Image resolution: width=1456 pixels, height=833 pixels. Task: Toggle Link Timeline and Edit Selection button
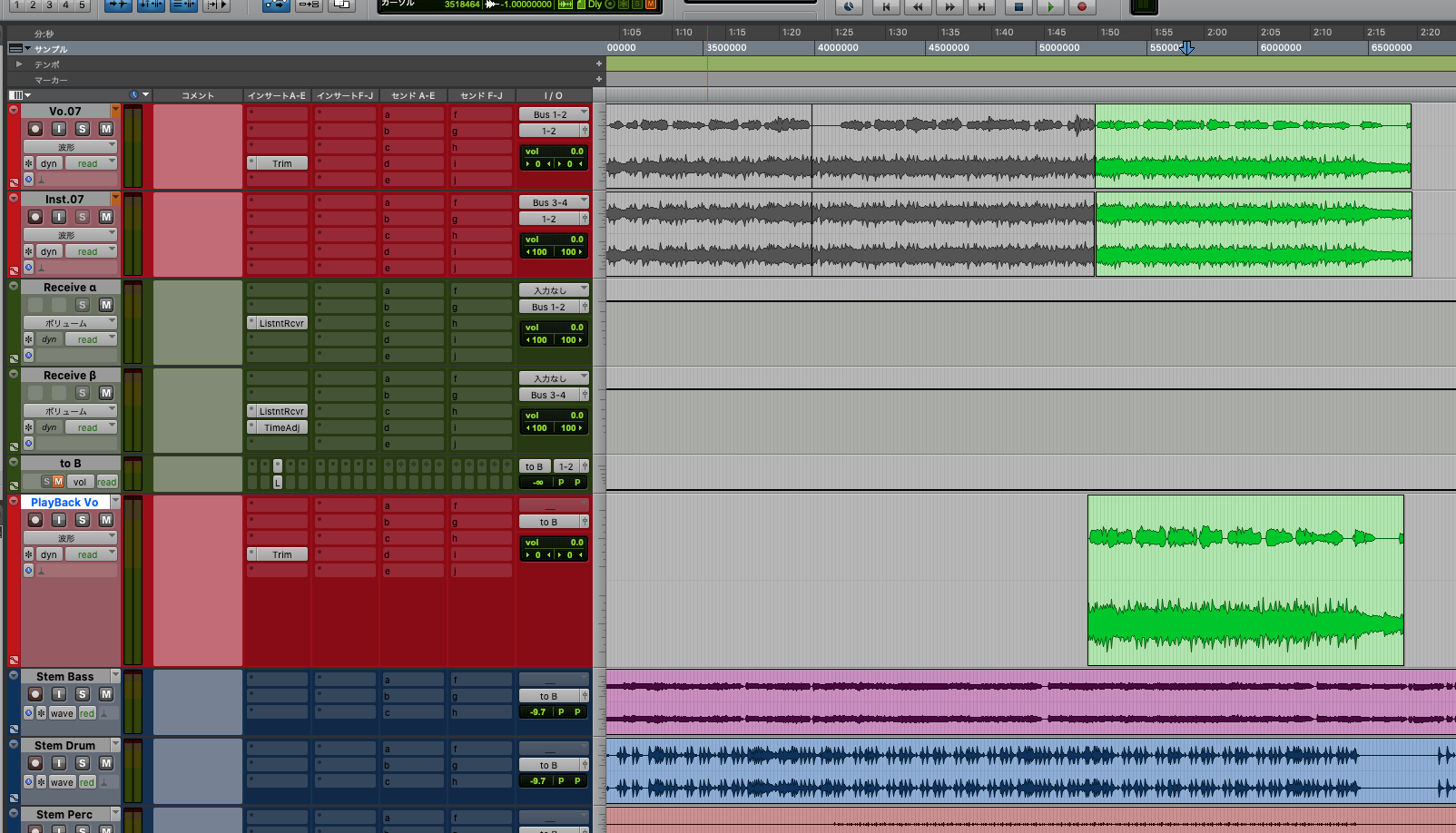151,5
